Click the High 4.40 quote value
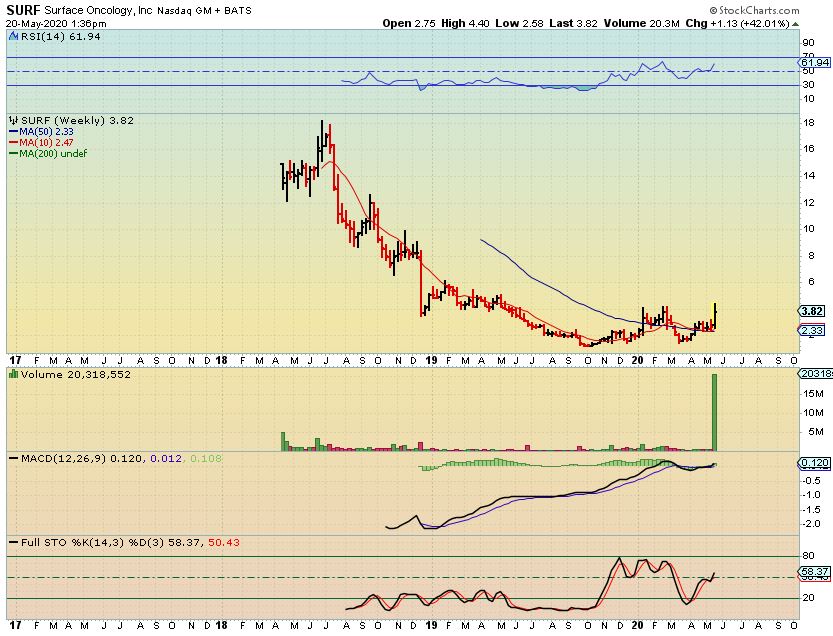Image resolution: width=833 pixels, height=636 pixels. click(x=465, y=23)
